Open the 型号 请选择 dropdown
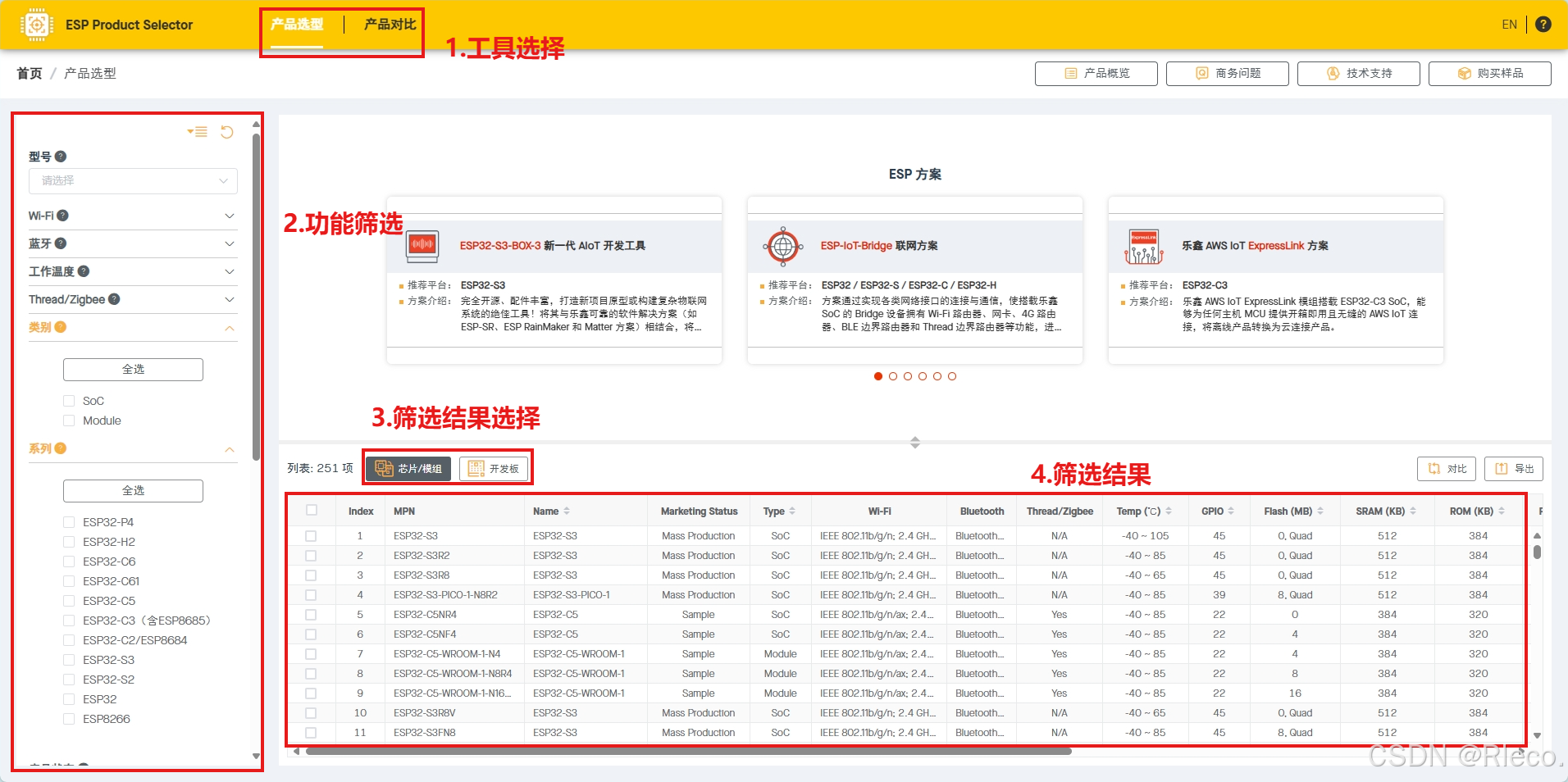Screen dimensions: 1568x782 pos(133,181)
